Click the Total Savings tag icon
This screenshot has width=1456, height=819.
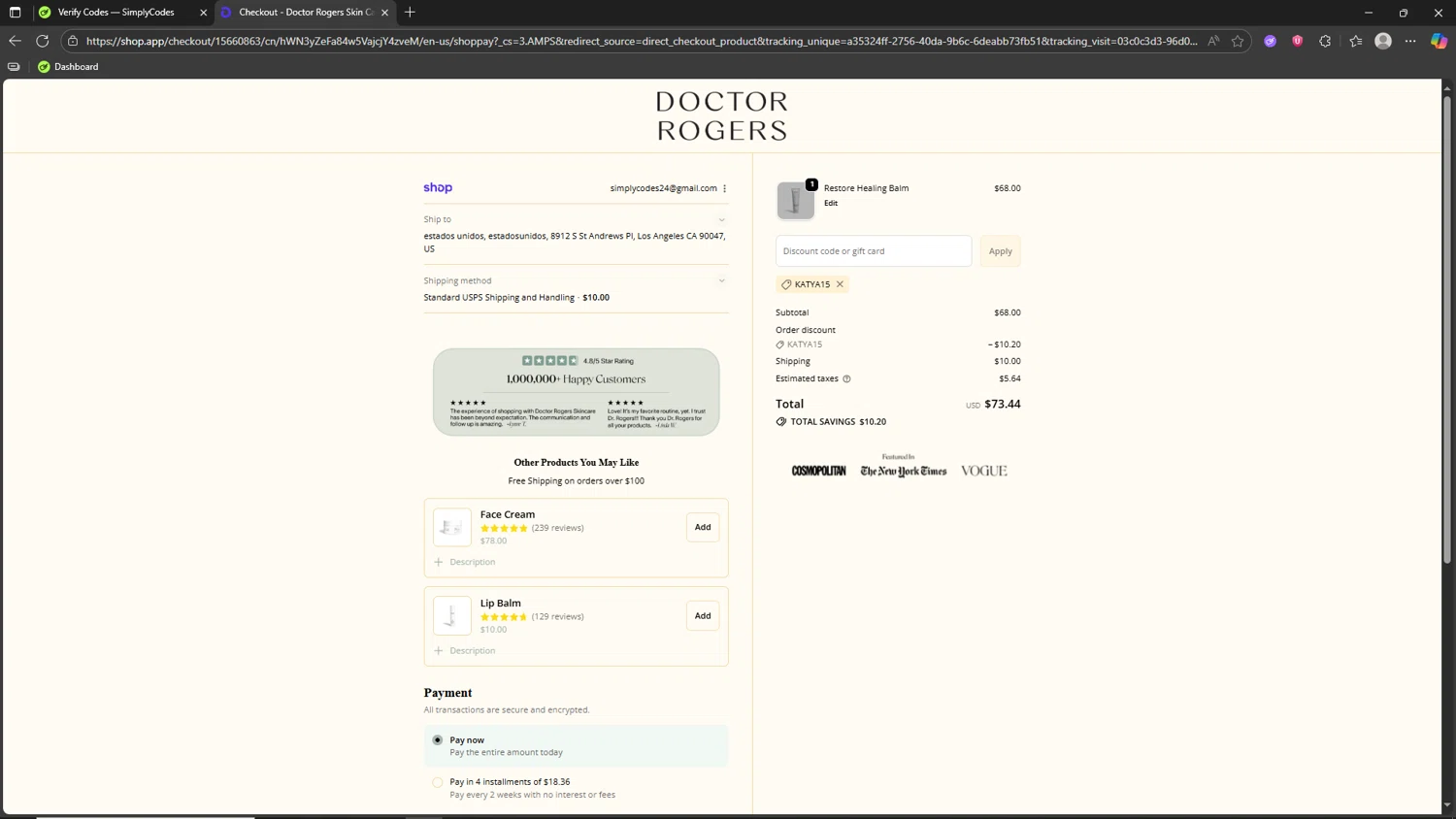[x=781, y=422]
